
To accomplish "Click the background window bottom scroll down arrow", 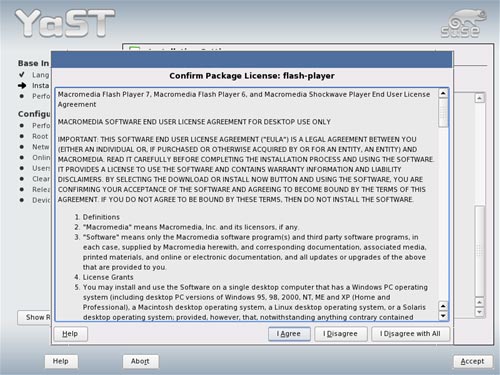I will click(479, 312).
